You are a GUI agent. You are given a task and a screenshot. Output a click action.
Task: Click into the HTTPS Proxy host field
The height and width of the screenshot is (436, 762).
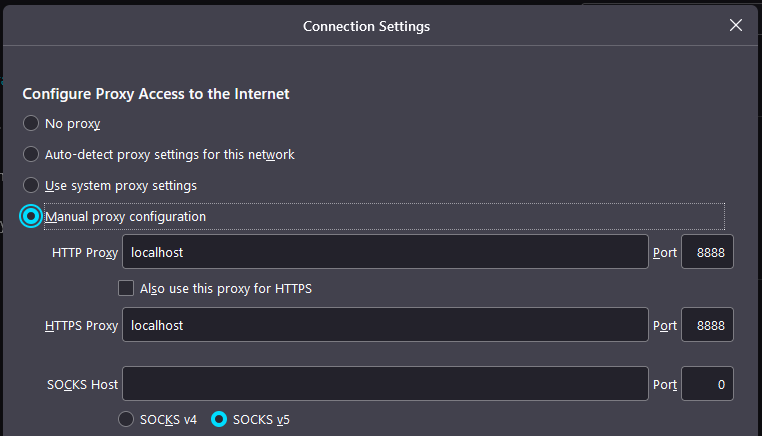click(385, 325)
